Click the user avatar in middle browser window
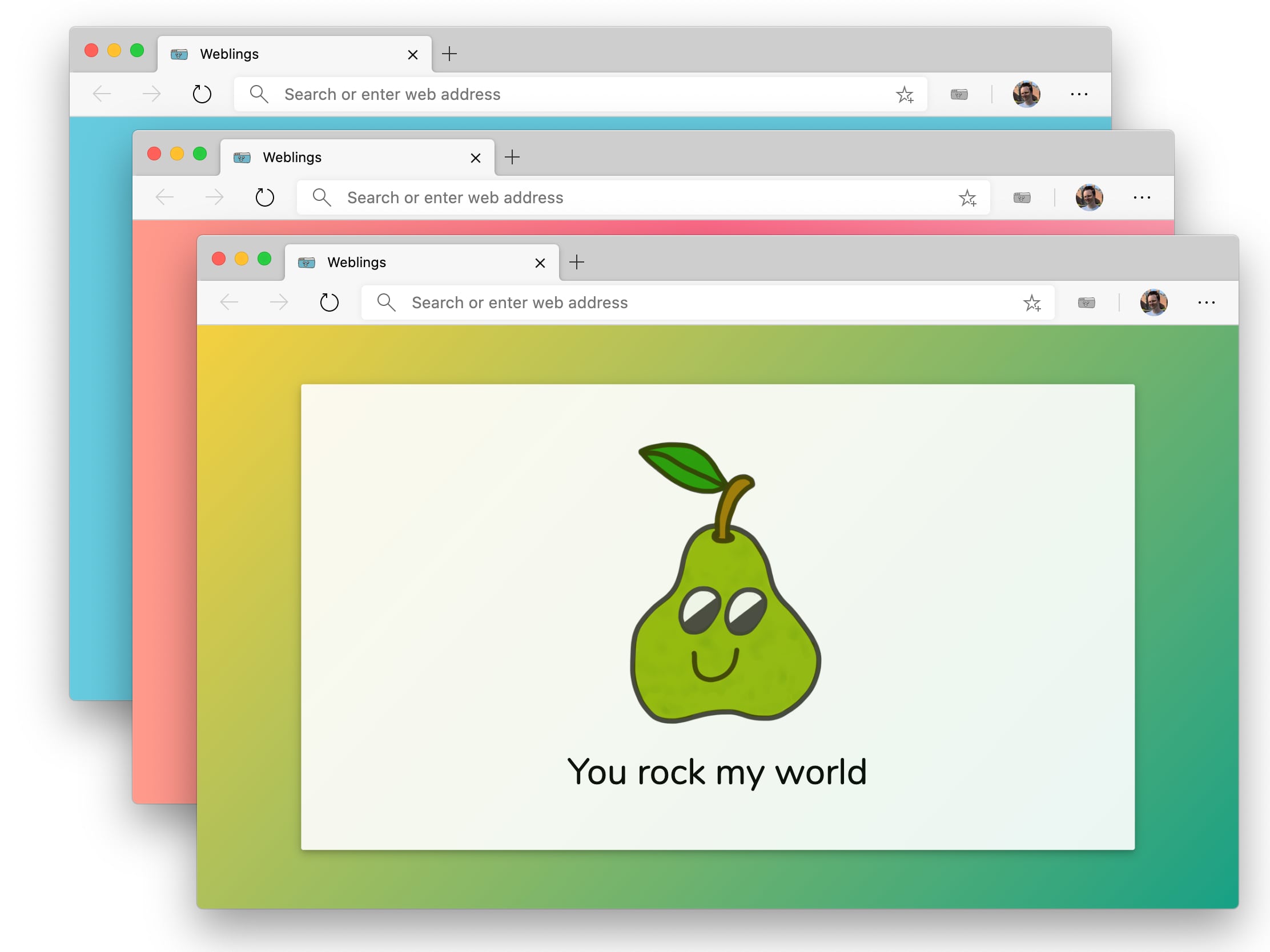This screenshot has height=952, width=1270. pos(1090,197)
